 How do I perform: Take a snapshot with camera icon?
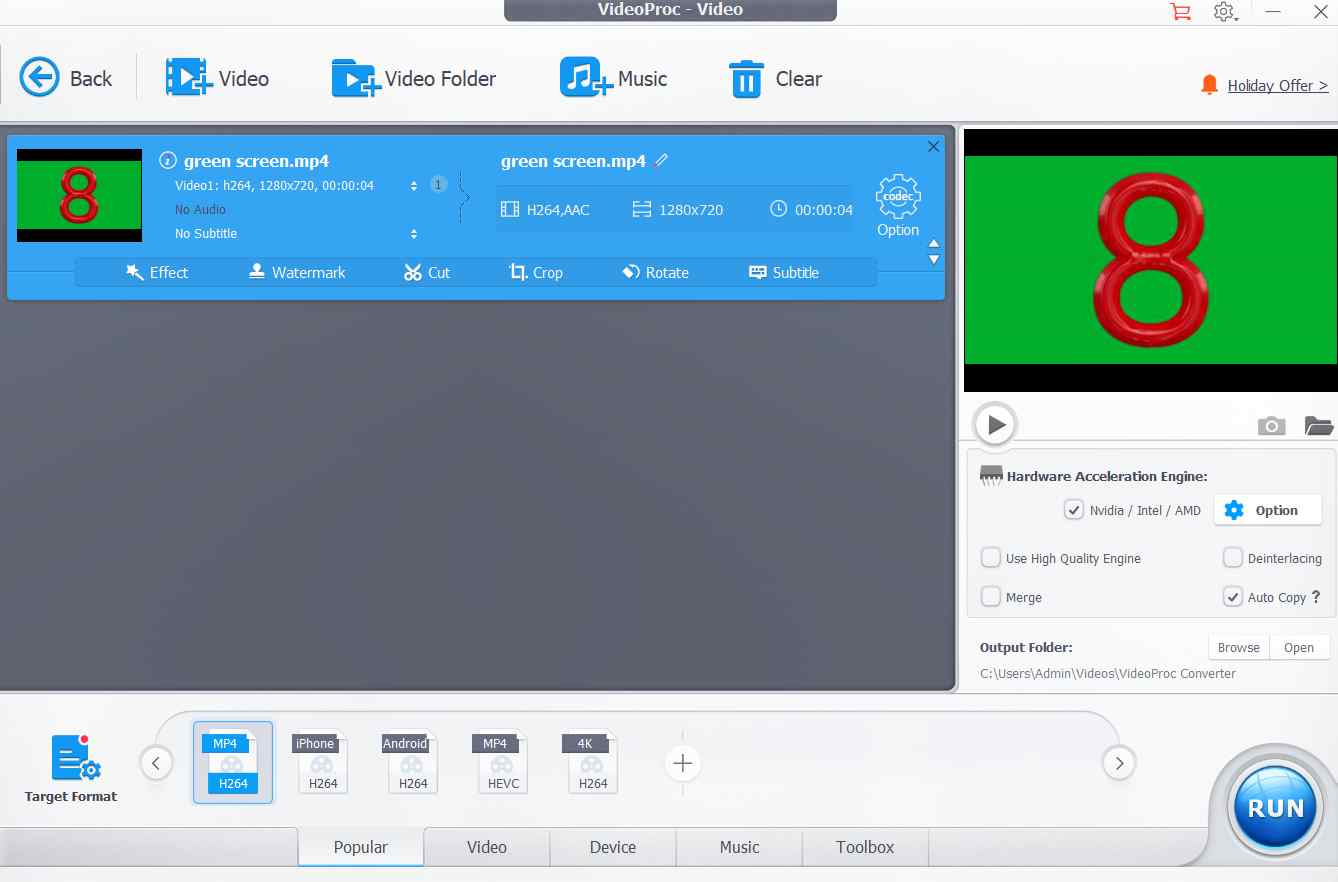click(1271, 426)
